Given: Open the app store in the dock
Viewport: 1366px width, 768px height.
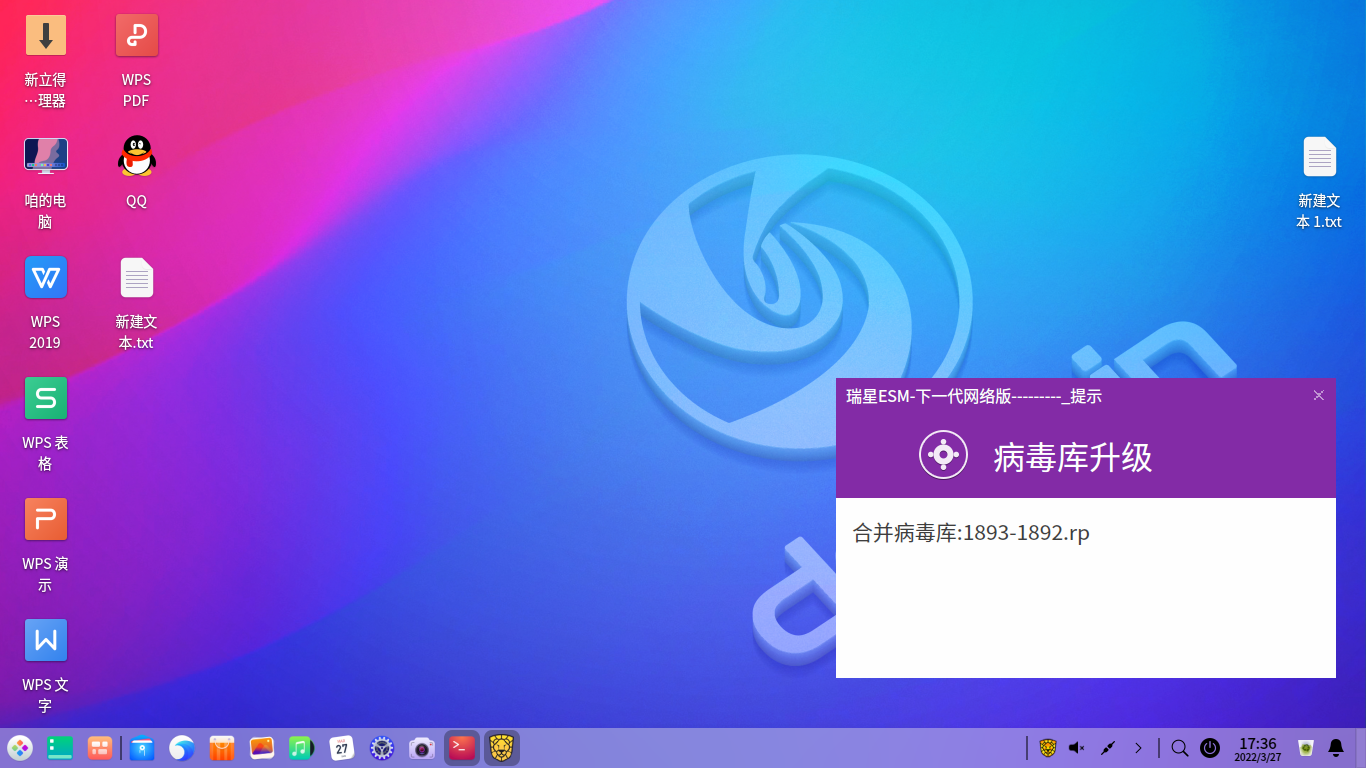Looking at the screenshot, I should tap(222, 748).
